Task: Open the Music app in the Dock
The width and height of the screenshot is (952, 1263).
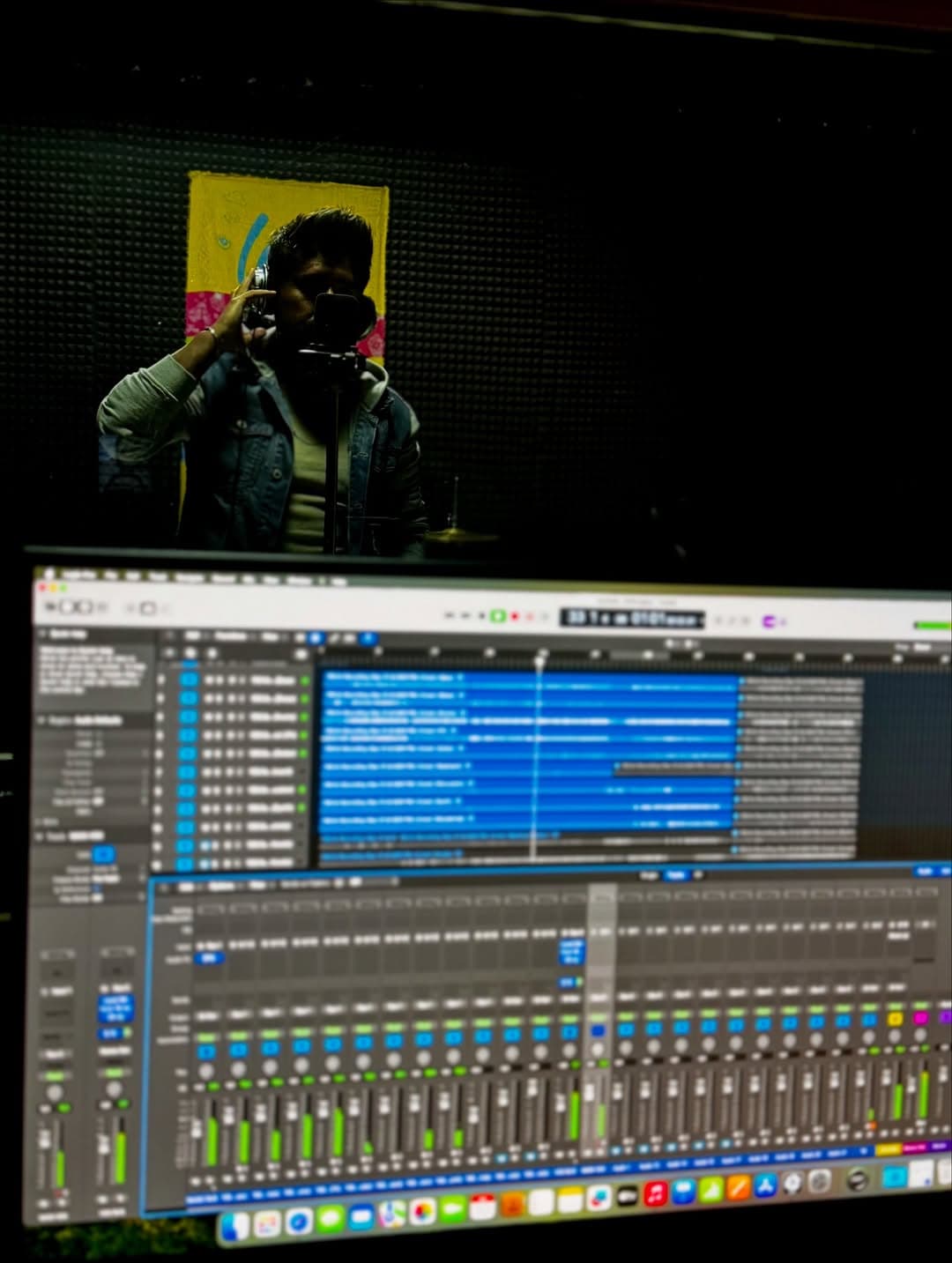Action: coord(655,1194)
